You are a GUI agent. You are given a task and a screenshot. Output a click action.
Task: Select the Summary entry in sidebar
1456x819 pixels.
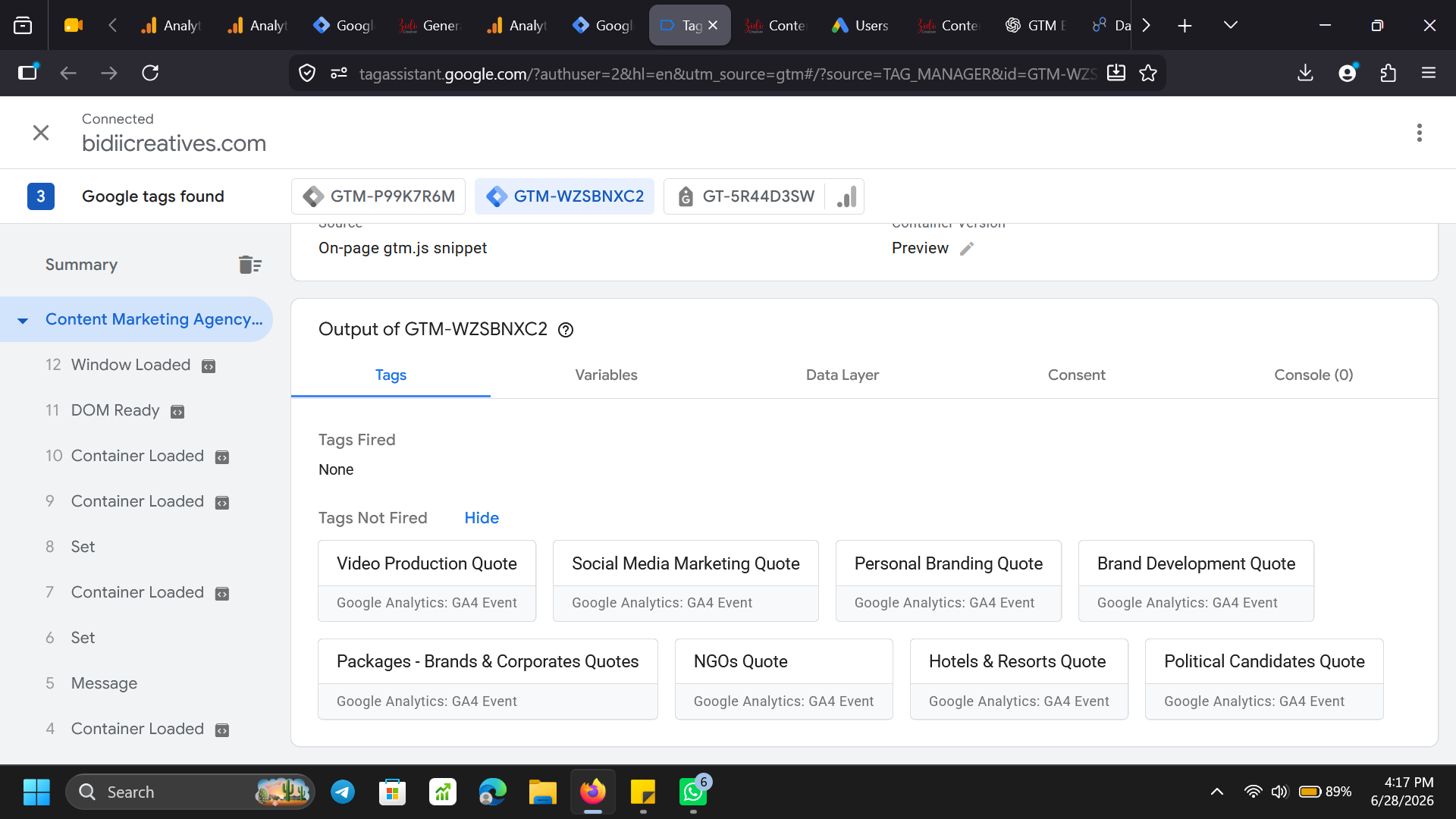coord(81,265)
